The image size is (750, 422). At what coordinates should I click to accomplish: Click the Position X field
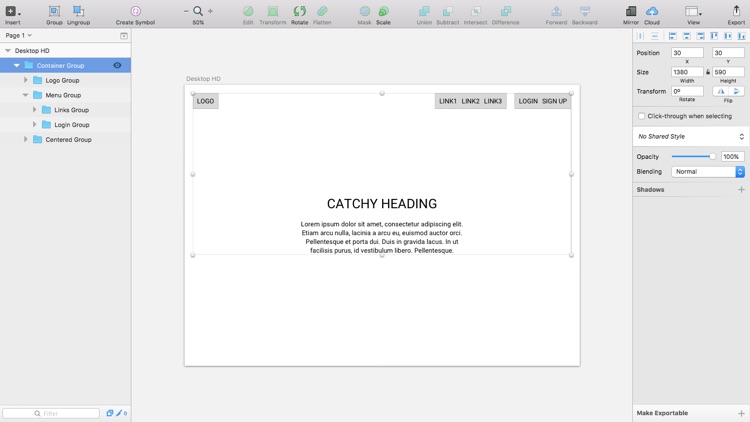click(x=687, y=53)
